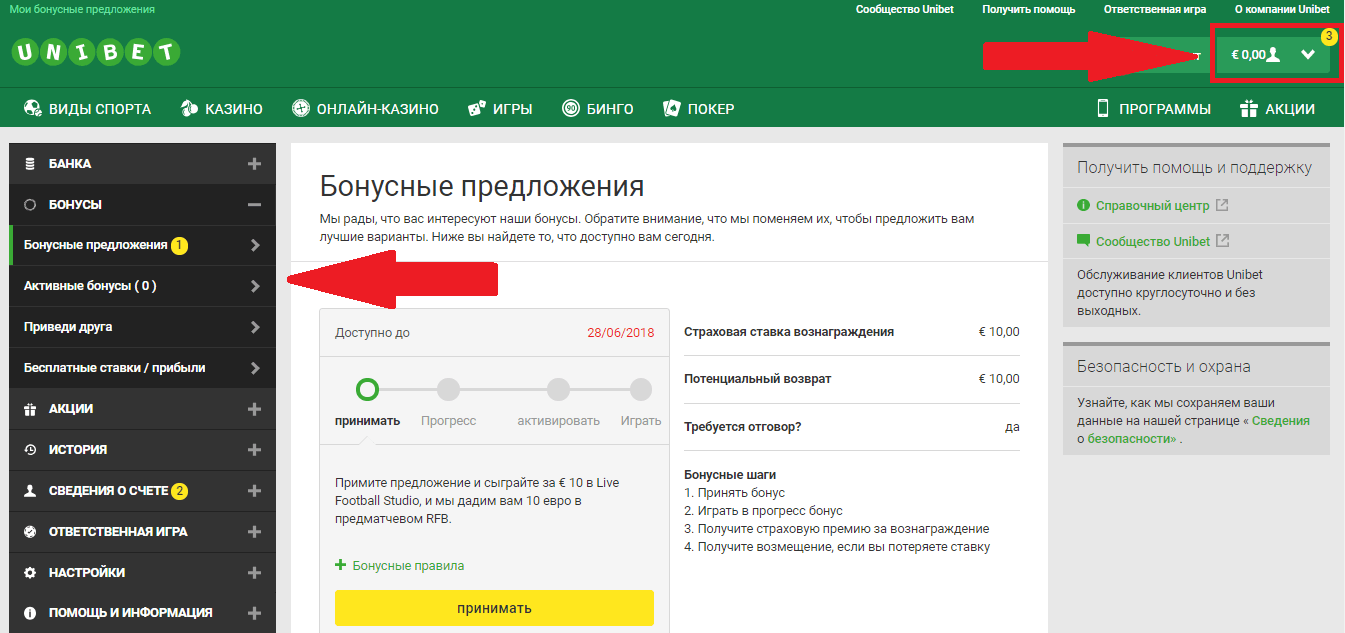This screenshot has height=633, width=1345.
Task: Open Приведи друга in sidebar
Action: [142, 327]
